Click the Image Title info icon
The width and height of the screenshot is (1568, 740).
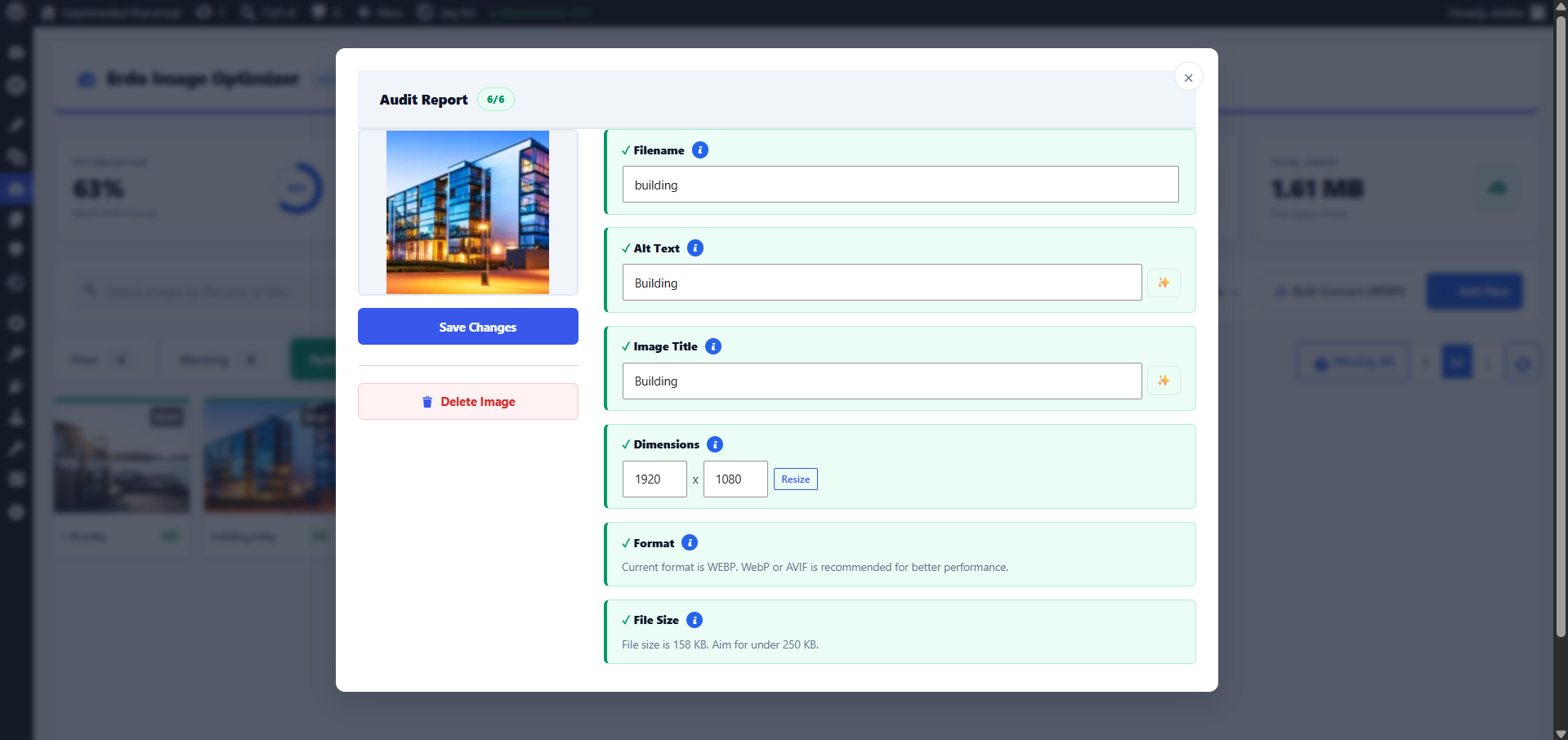click(713, 346)
